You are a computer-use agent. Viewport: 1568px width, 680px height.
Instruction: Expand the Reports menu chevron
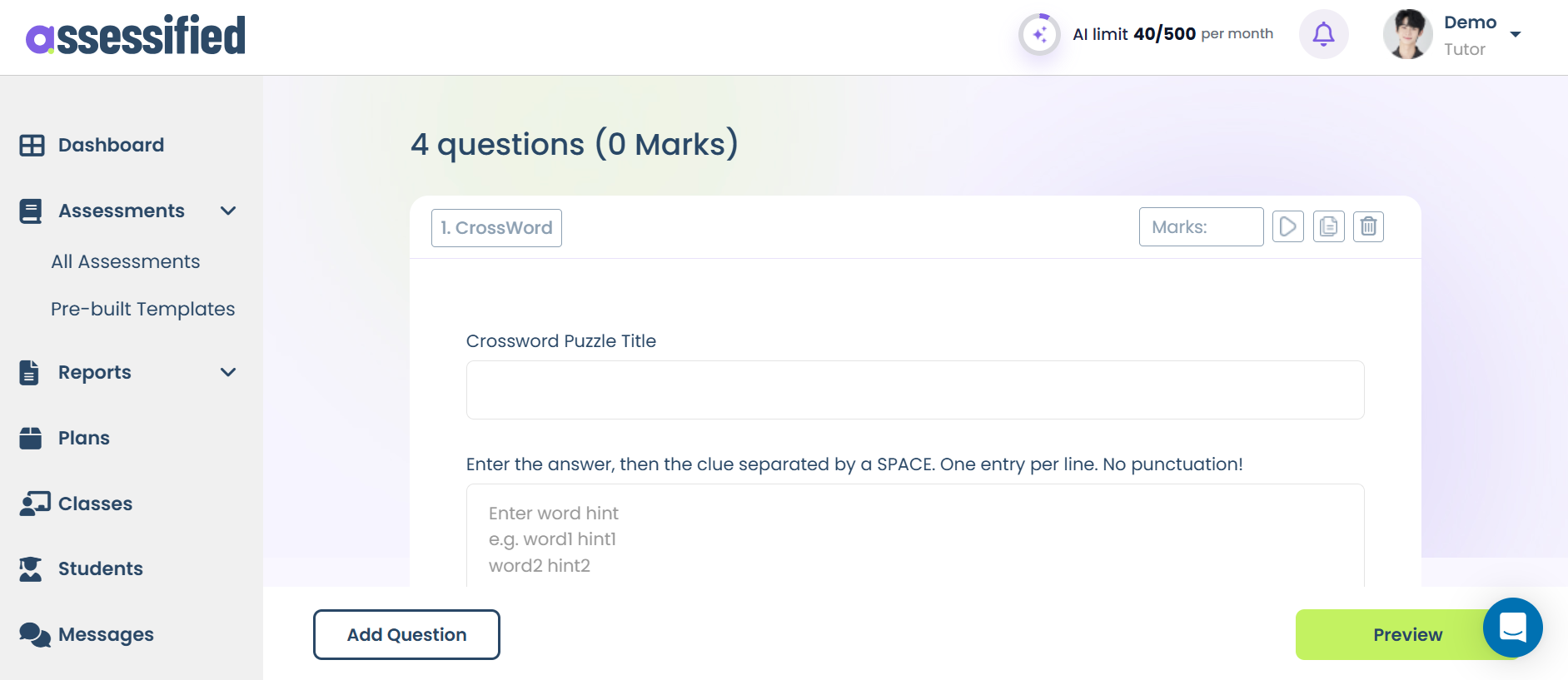(228, 372)
